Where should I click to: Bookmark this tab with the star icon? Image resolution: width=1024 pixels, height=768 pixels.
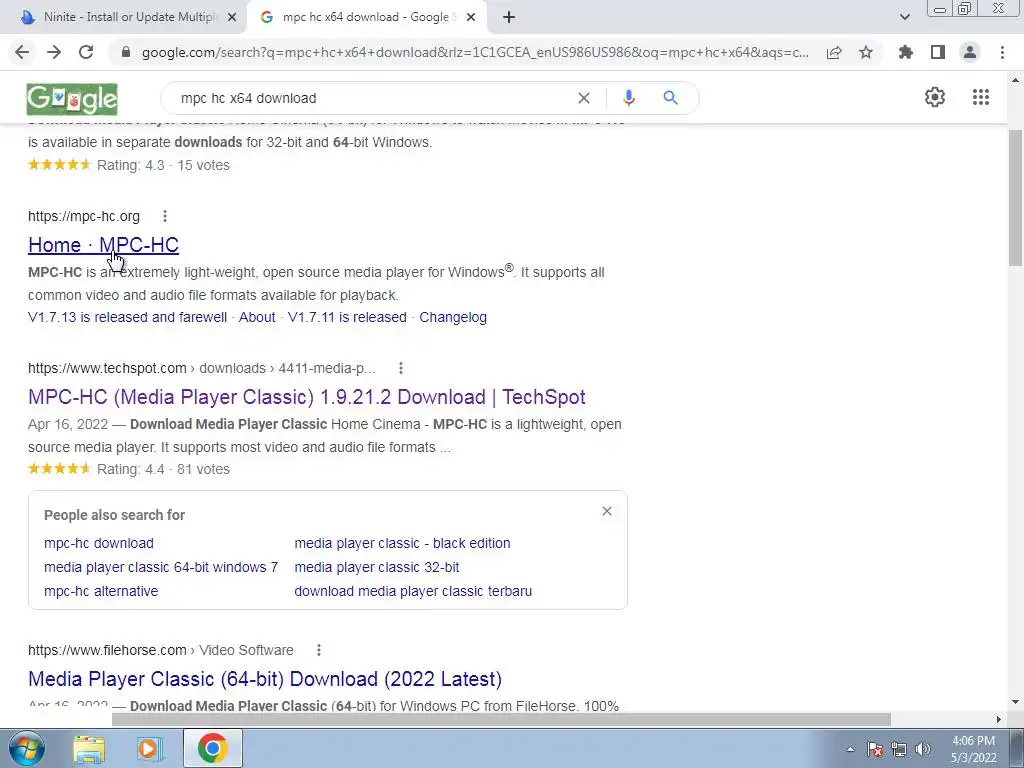point(866,52)
